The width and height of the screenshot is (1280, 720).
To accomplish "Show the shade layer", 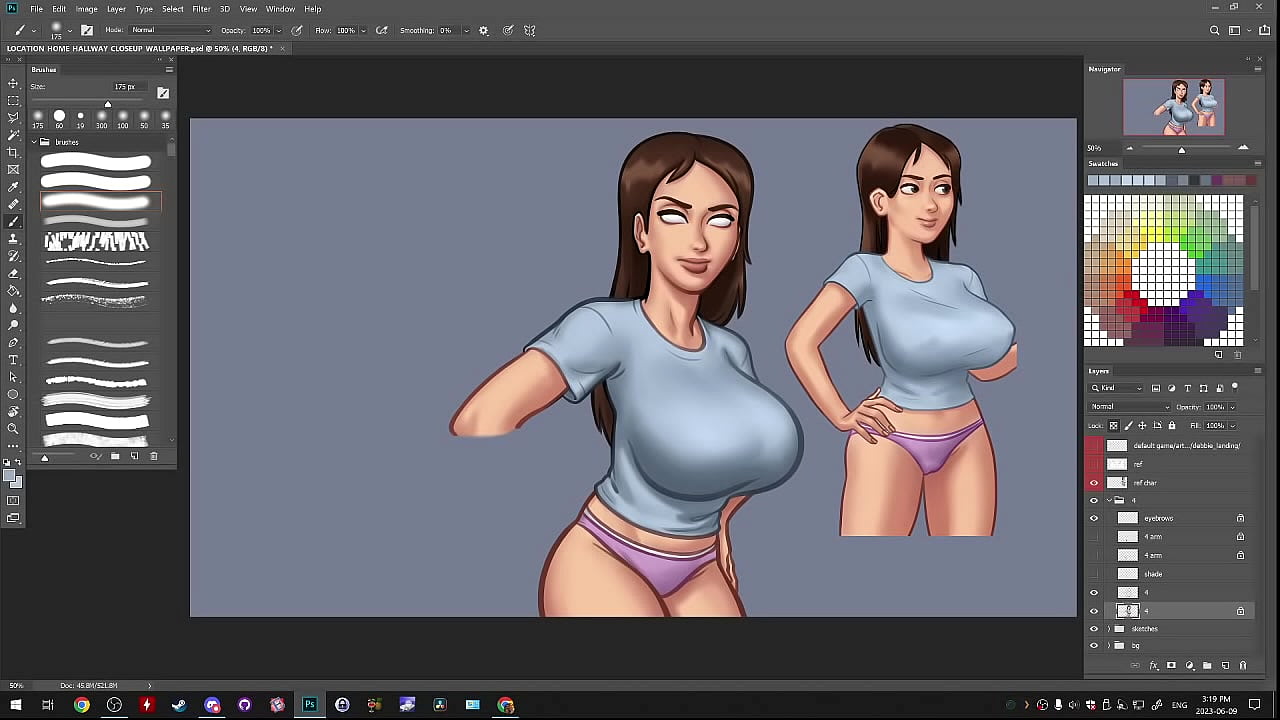I will click(1093, 574).
